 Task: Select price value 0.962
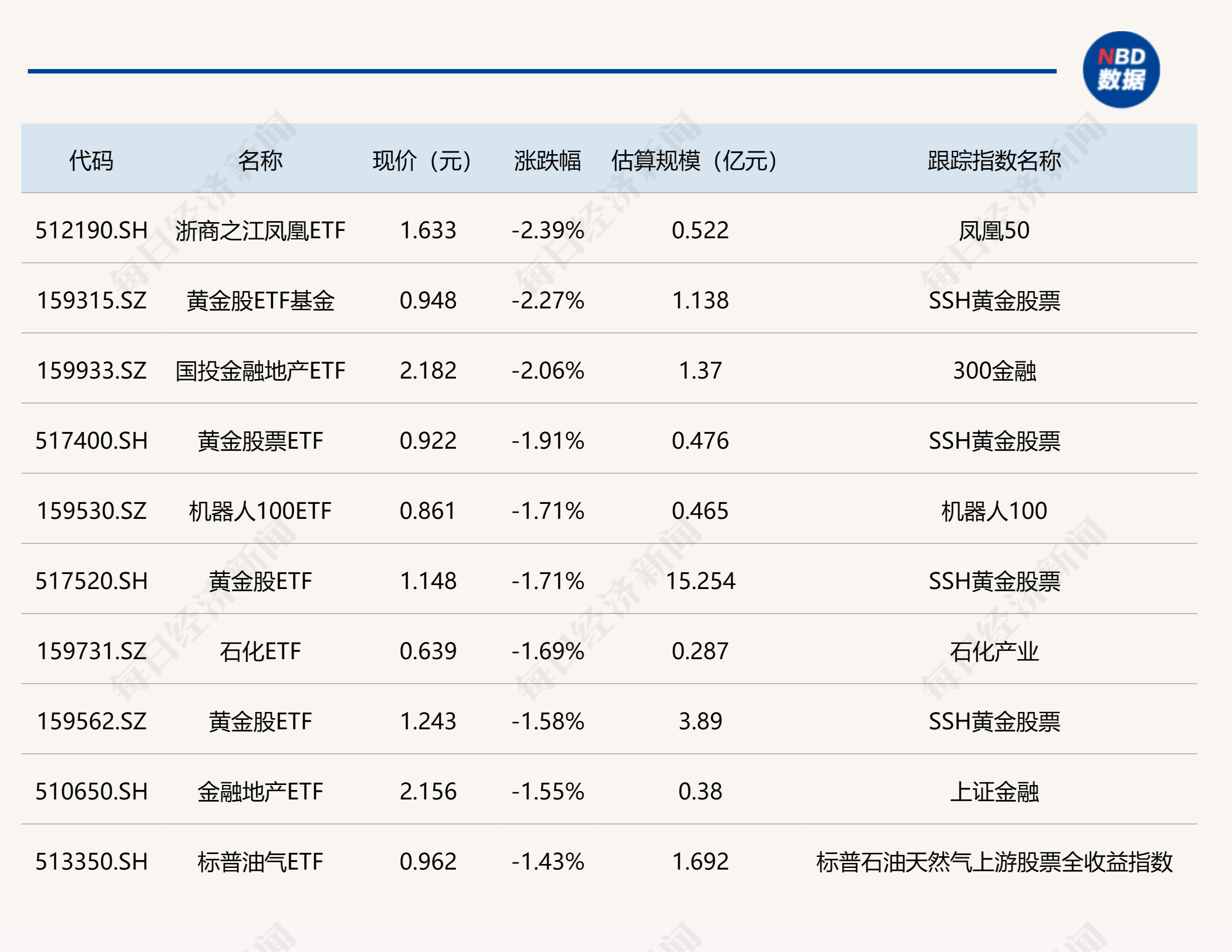tap(428, 862)
